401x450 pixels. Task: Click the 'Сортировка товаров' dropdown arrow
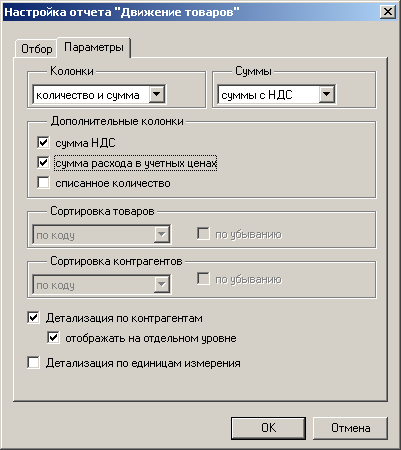[x=162, y=235]
